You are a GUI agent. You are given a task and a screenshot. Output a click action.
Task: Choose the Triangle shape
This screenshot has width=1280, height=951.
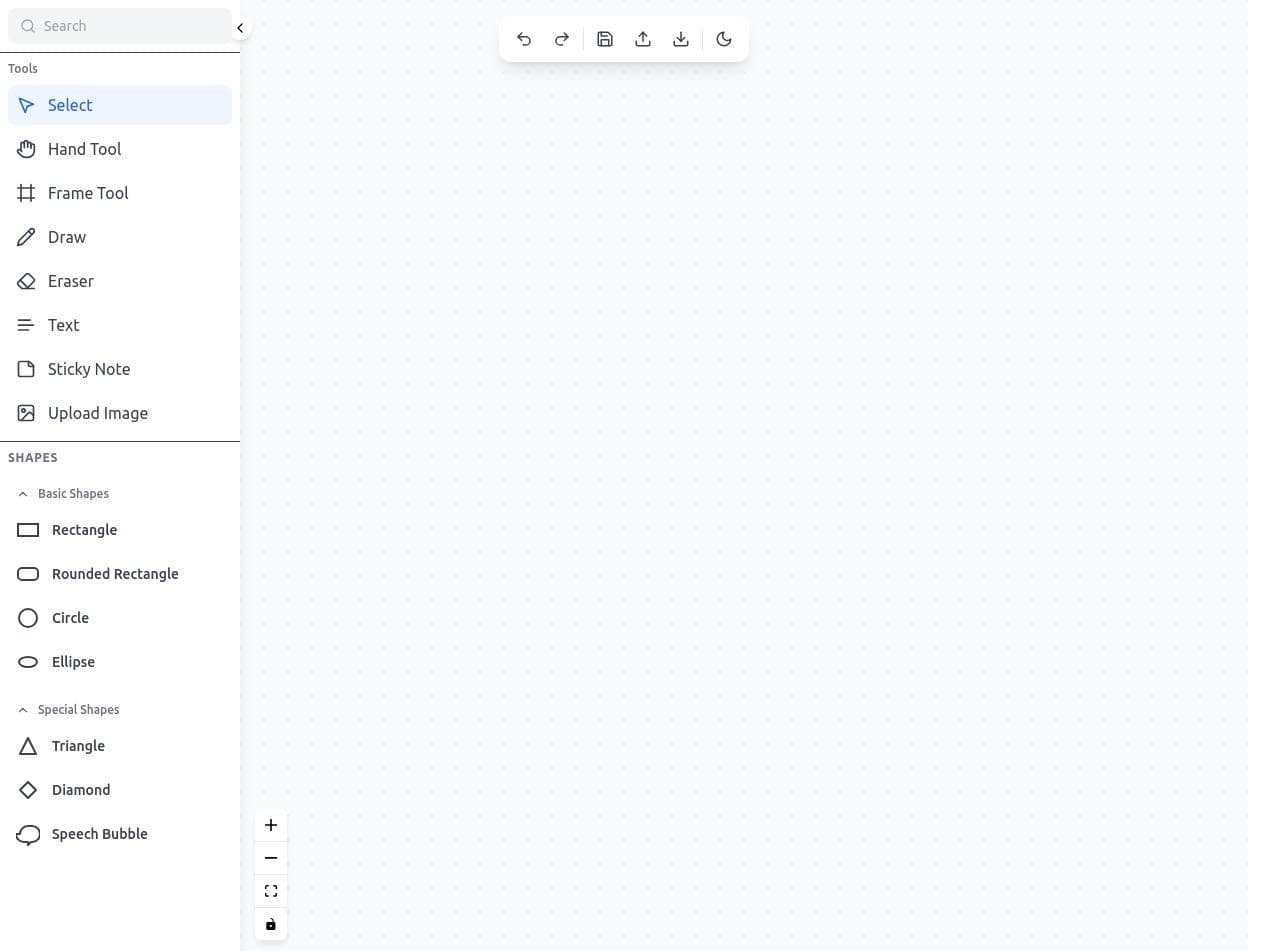coord(120,746)
